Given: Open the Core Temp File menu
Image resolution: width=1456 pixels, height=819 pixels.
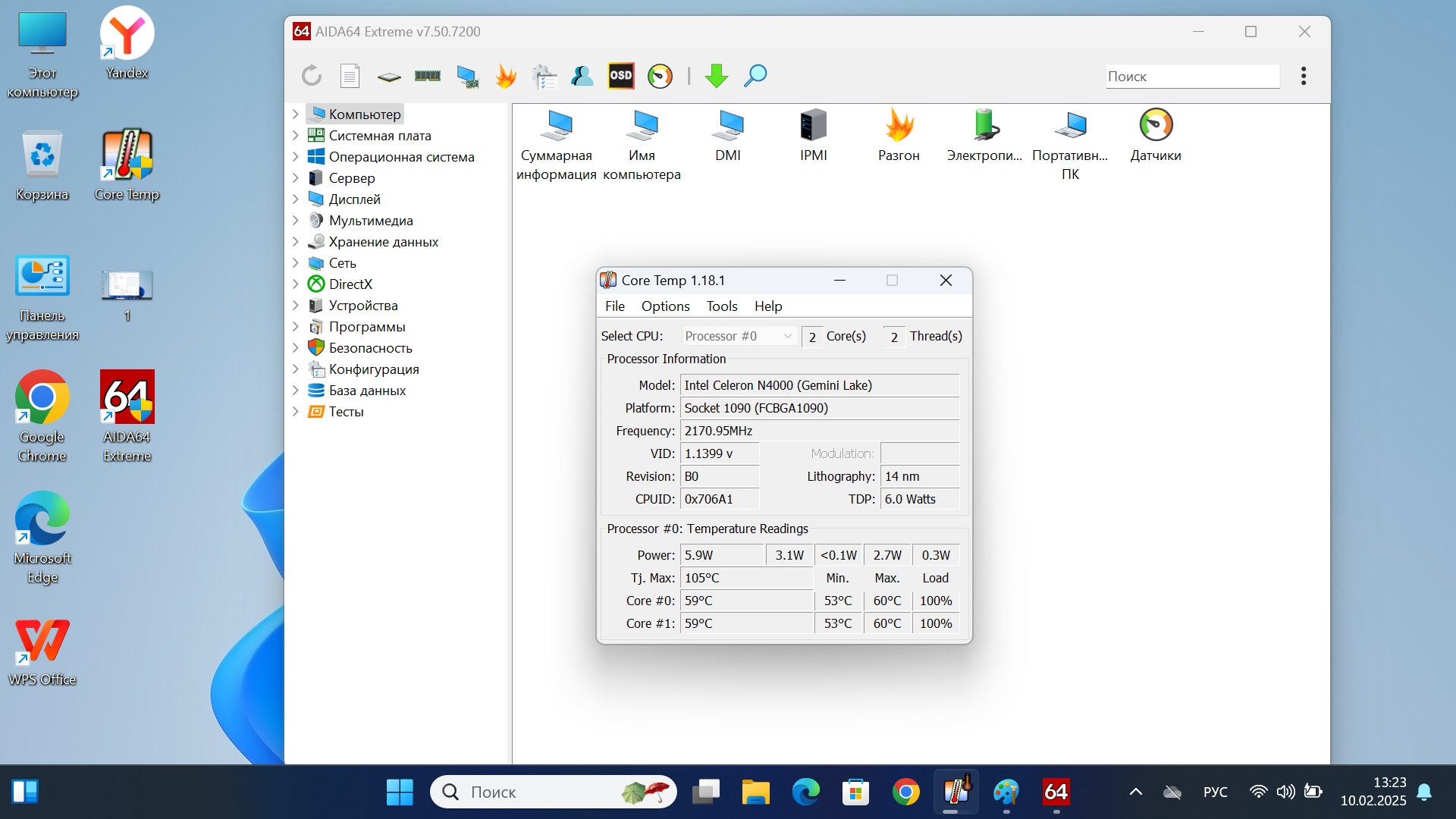Looking at the screenshot, I should click(x=615, y=306).
